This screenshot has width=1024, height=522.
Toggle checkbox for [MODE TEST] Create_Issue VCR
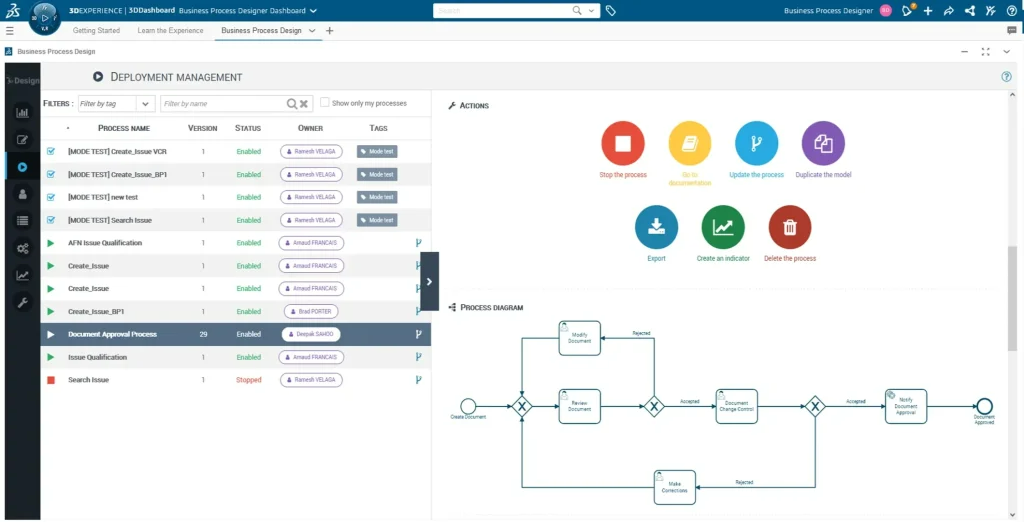point(51,152)
